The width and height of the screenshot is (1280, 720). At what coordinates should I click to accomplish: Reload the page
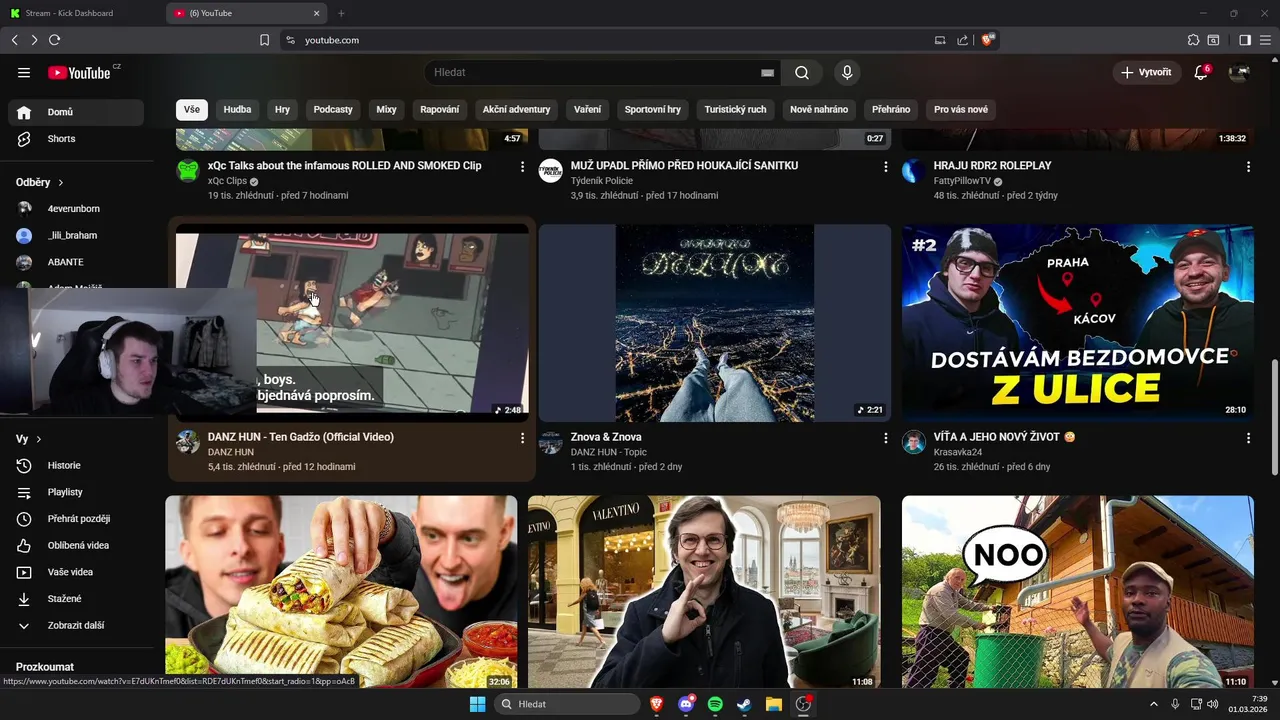click(55, 40)
